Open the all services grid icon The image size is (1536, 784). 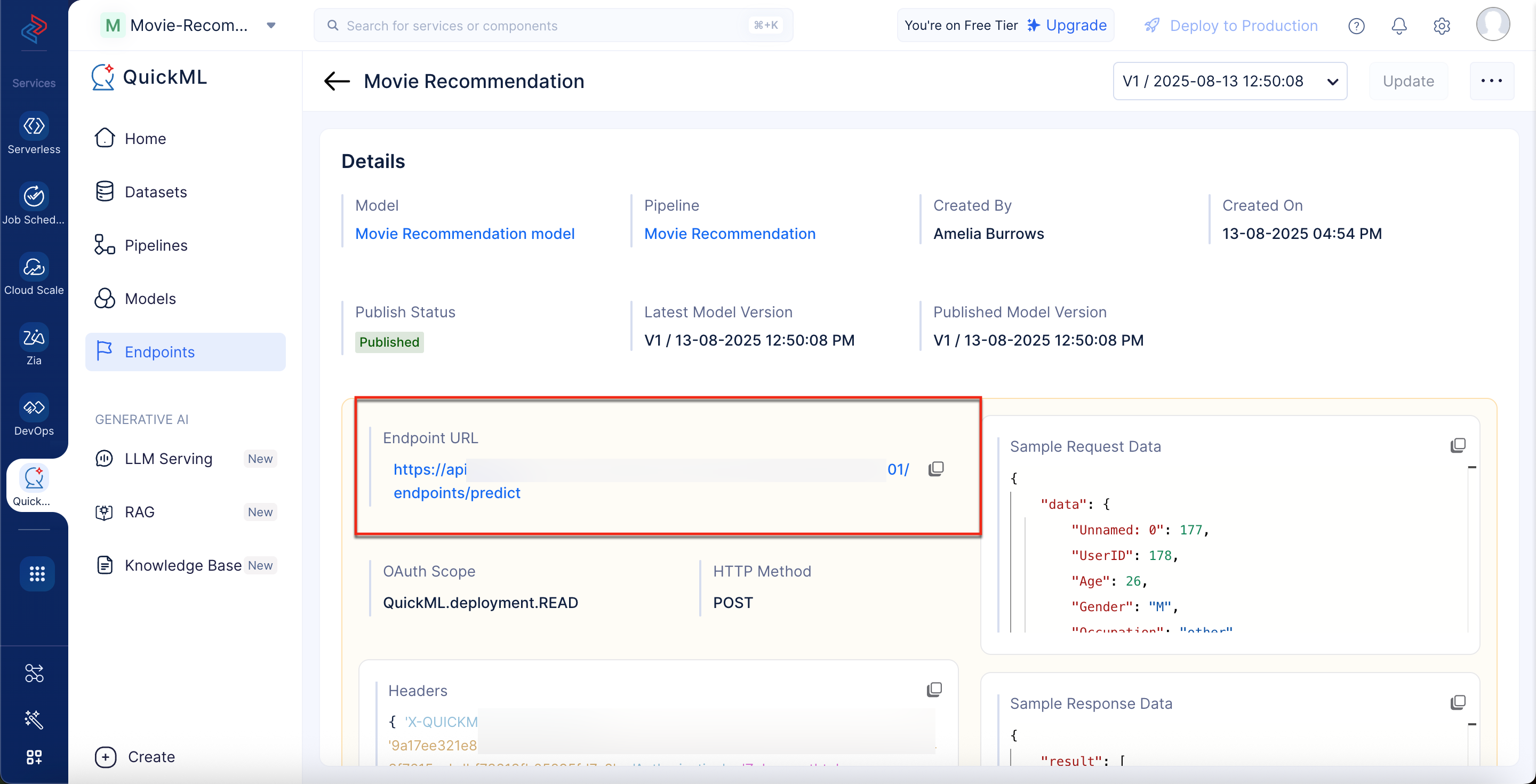point(37,573)
